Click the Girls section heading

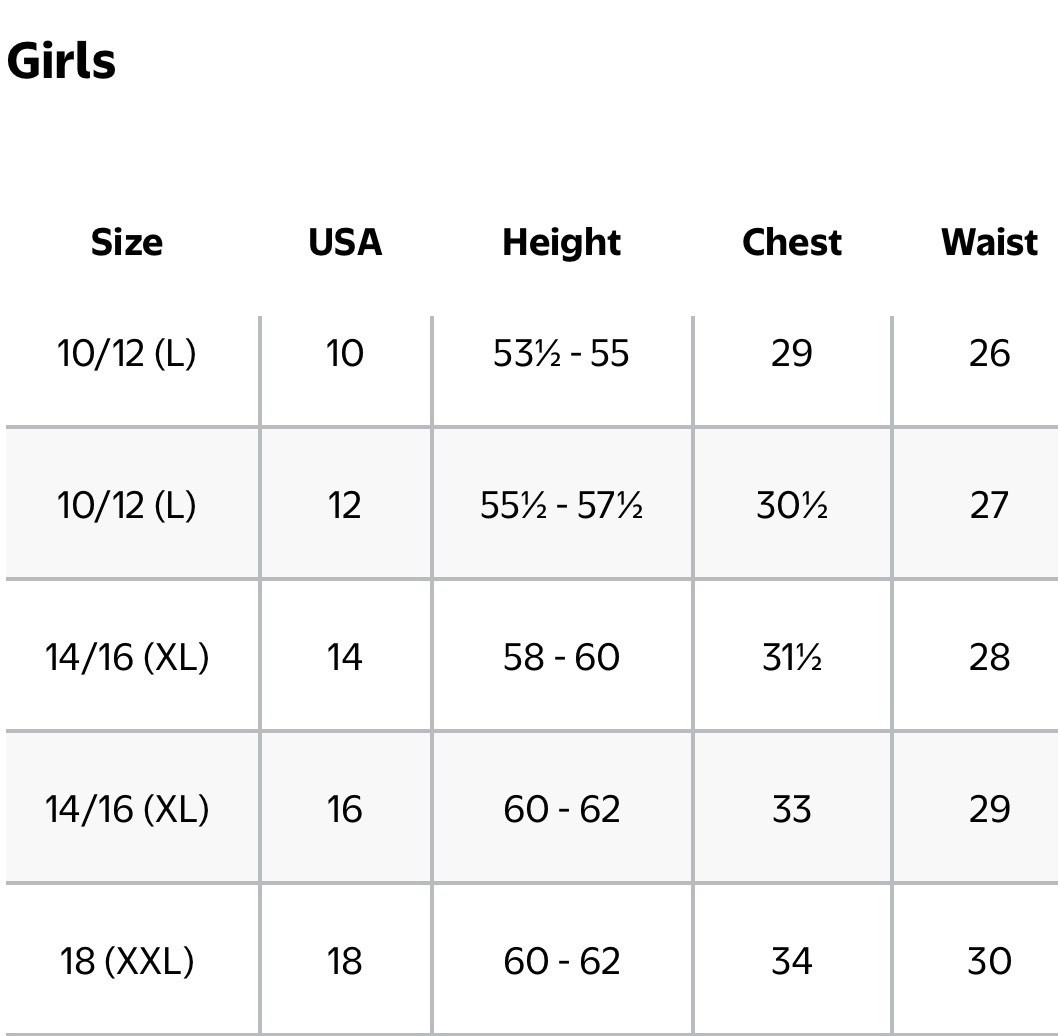pos(61,61)
